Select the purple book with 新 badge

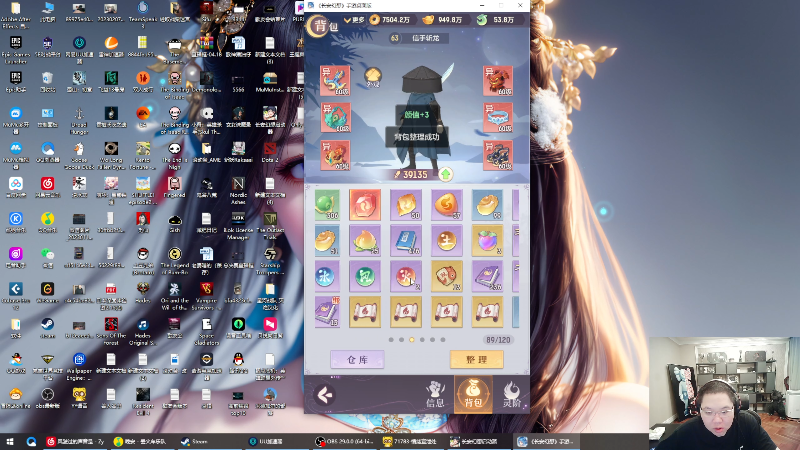point(327,312)
